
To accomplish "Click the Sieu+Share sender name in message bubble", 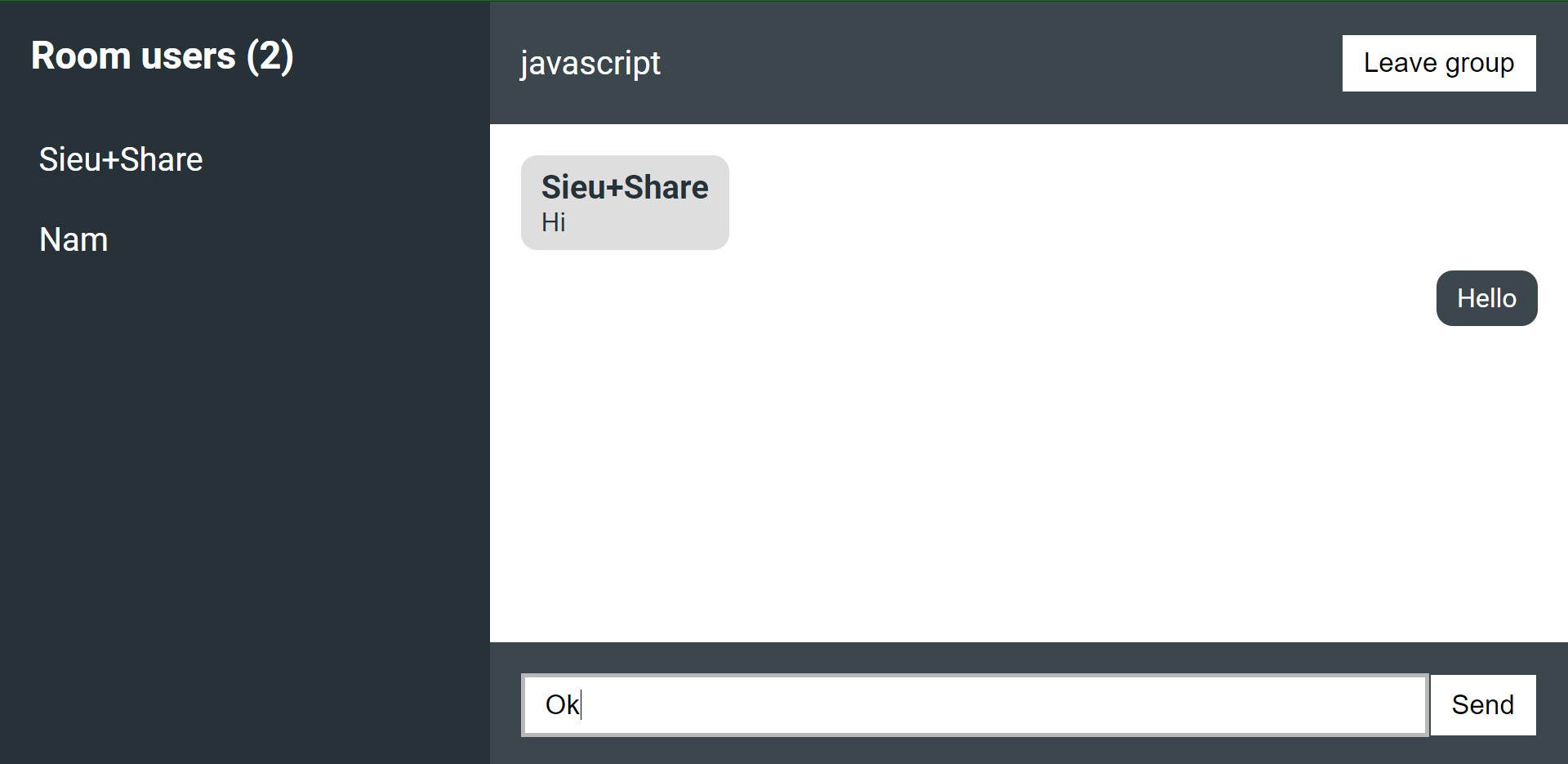I will click(625, 187).
